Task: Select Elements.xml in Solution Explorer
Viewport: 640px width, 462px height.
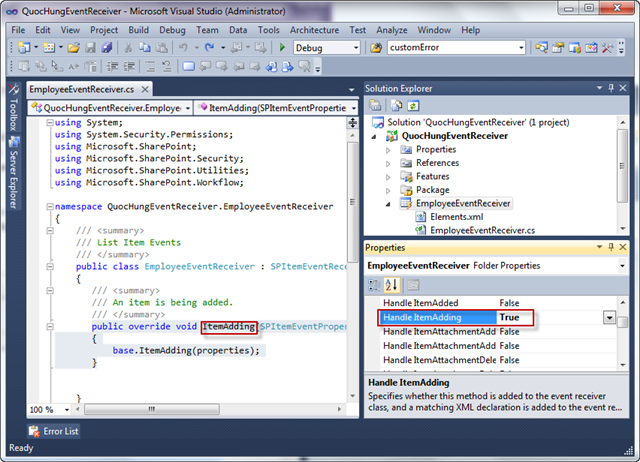Action: pyautogui.click(x=456, y=217)
